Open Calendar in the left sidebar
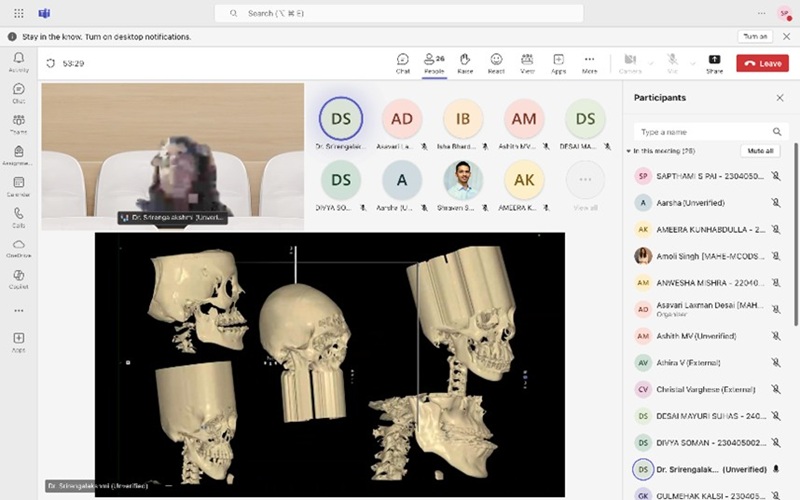Image resolution: width=800 pixels, height=500 pixels. [18, 187]
